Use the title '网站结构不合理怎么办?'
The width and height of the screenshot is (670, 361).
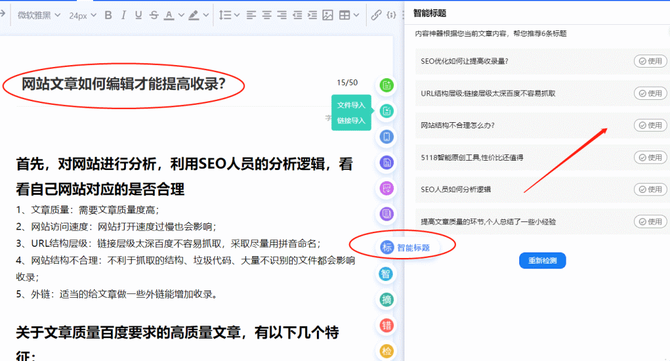[x=650, y=125]
